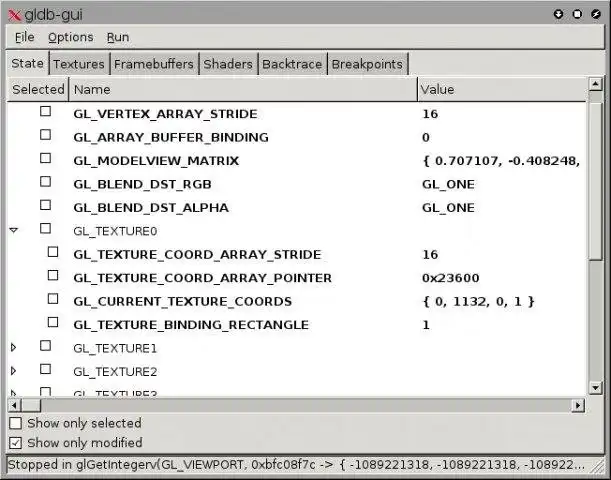This screenshot has width=611, height=480.
Task: Click the horizontal scrollbar thumb
Action: tap(30, 406)
